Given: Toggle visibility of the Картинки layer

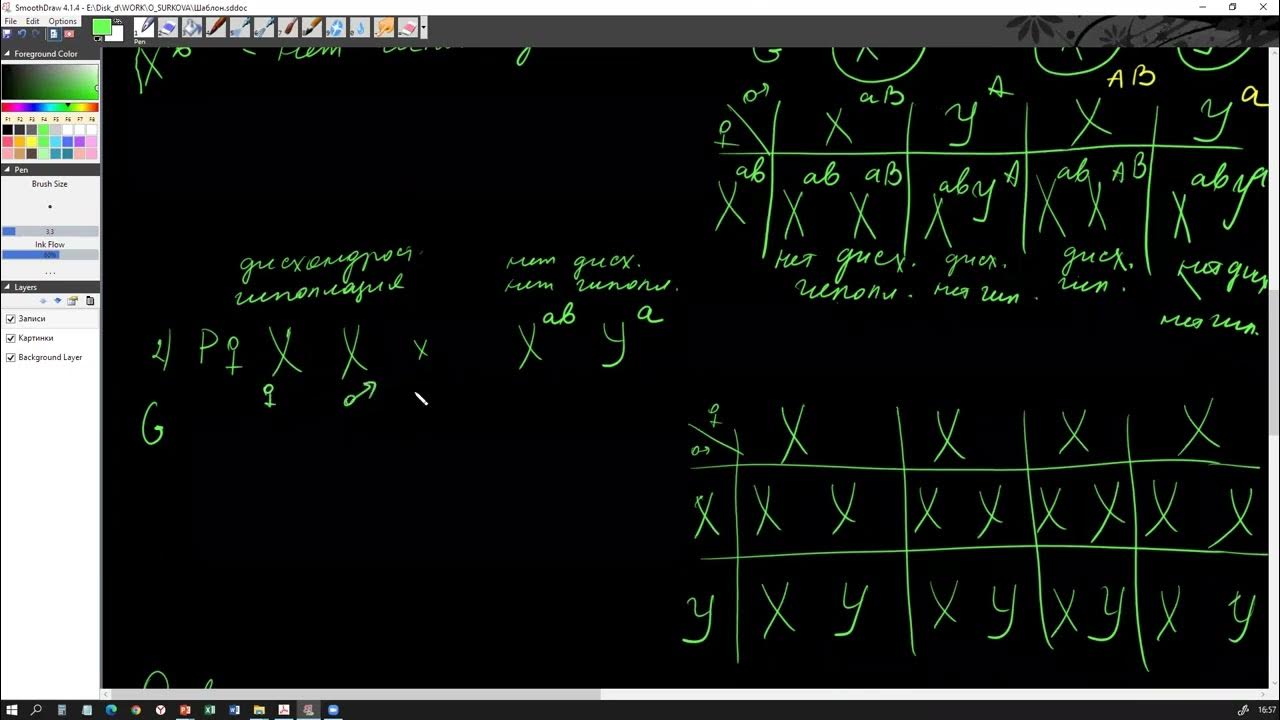Looking at the screenshot, I should (11, 338).
